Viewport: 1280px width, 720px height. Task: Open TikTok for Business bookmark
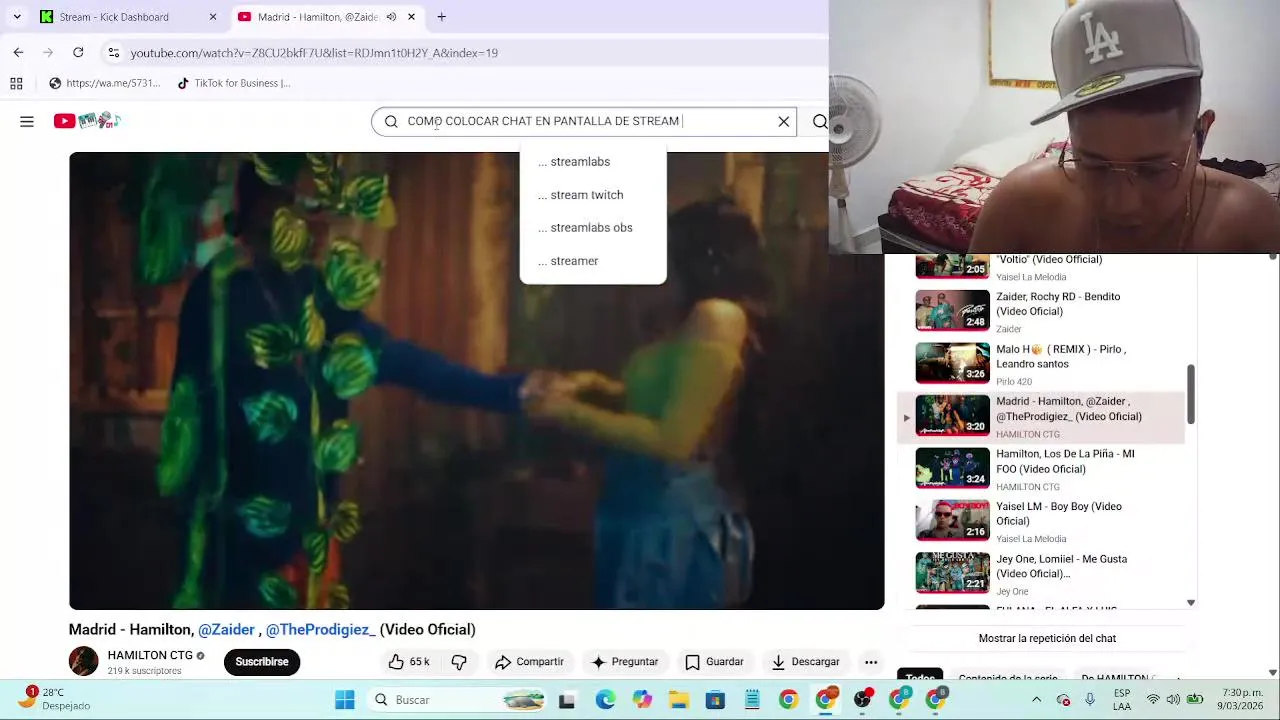tap(233, 83)
